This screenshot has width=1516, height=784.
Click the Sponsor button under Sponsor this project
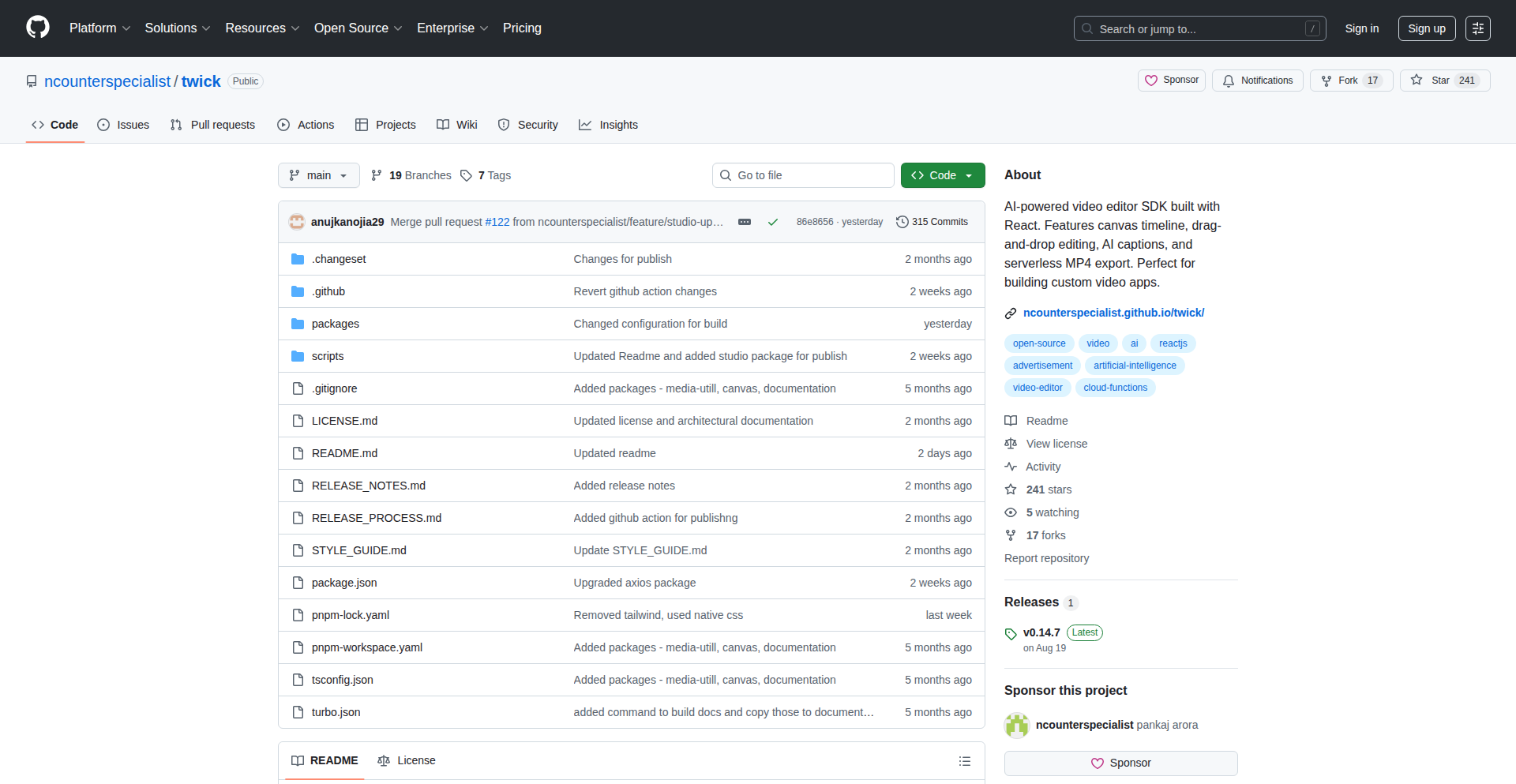pos(1121,763)
